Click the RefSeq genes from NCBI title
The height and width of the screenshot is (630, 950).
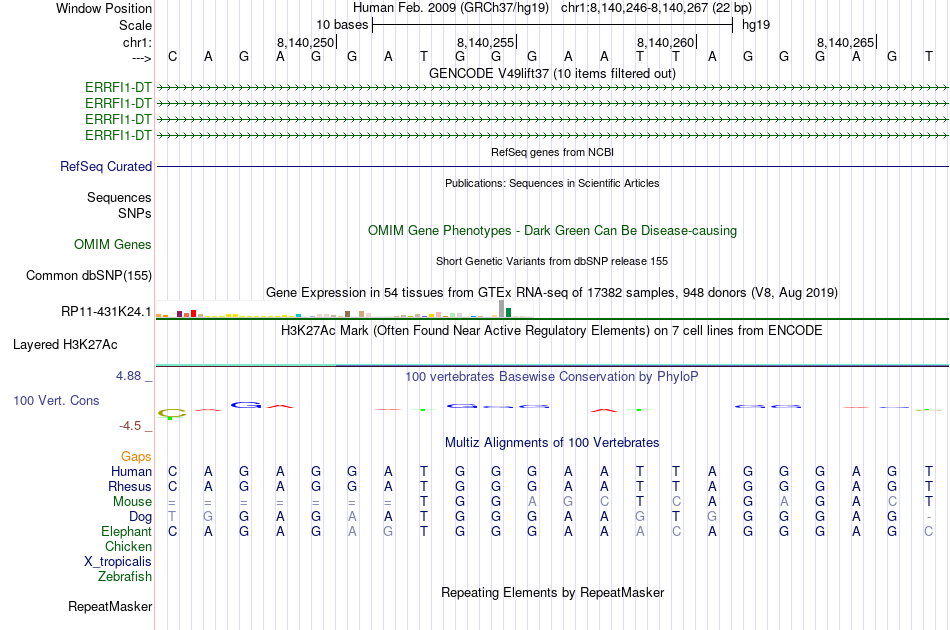(552, 152)
